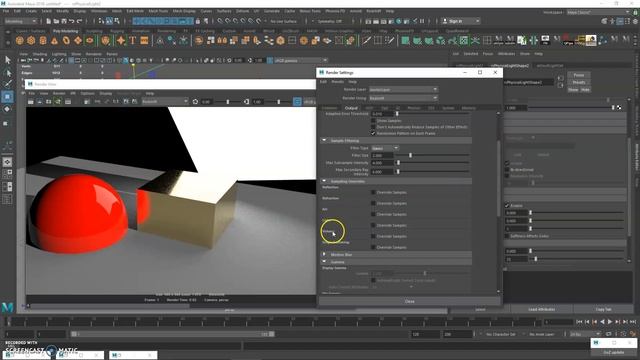Enable the Show Samples checkbox
This screenshot has height=360, width=640.
click(x=373, y=121)
